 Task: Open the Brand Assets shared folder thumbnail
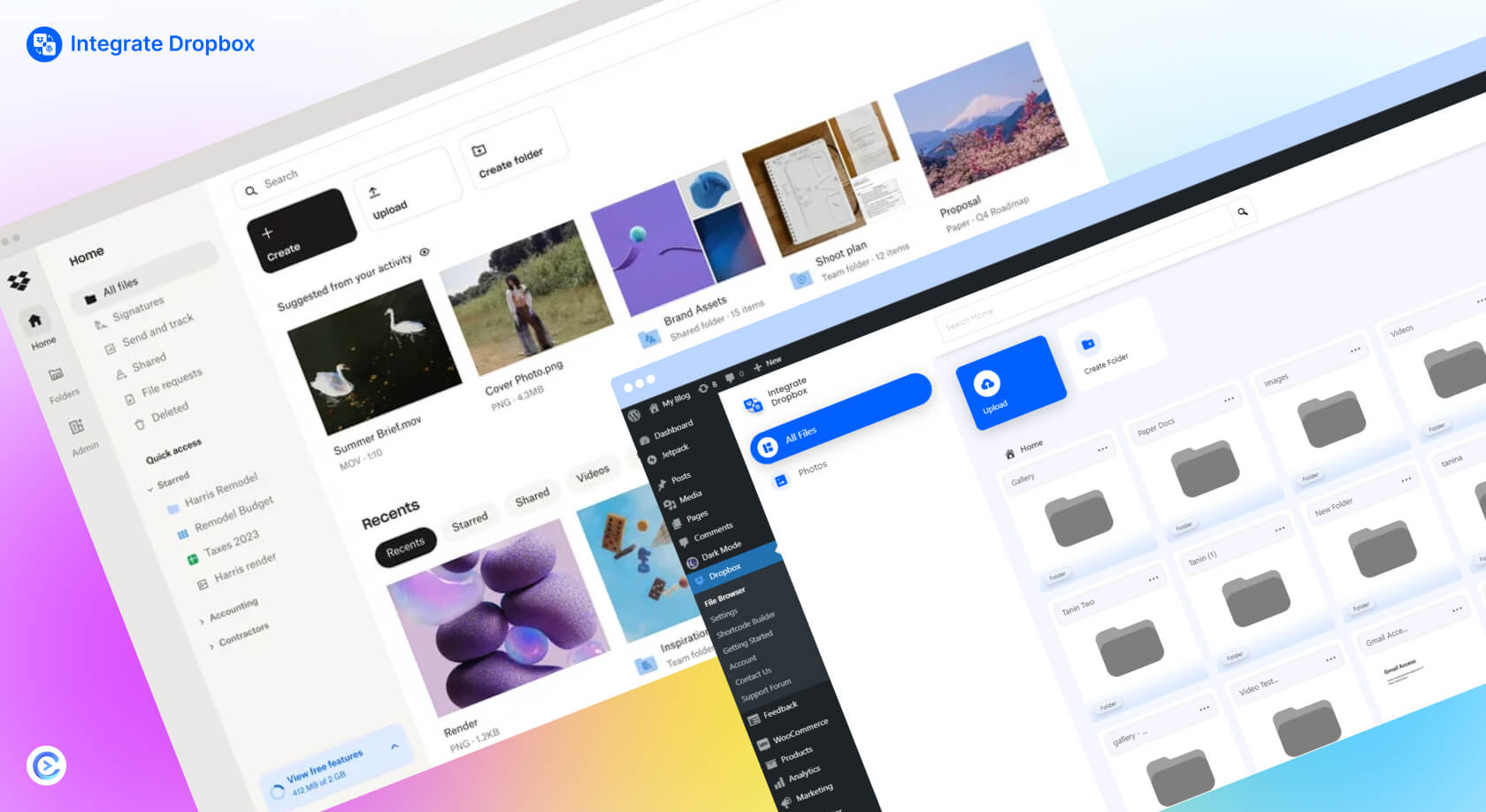point(678,237)
